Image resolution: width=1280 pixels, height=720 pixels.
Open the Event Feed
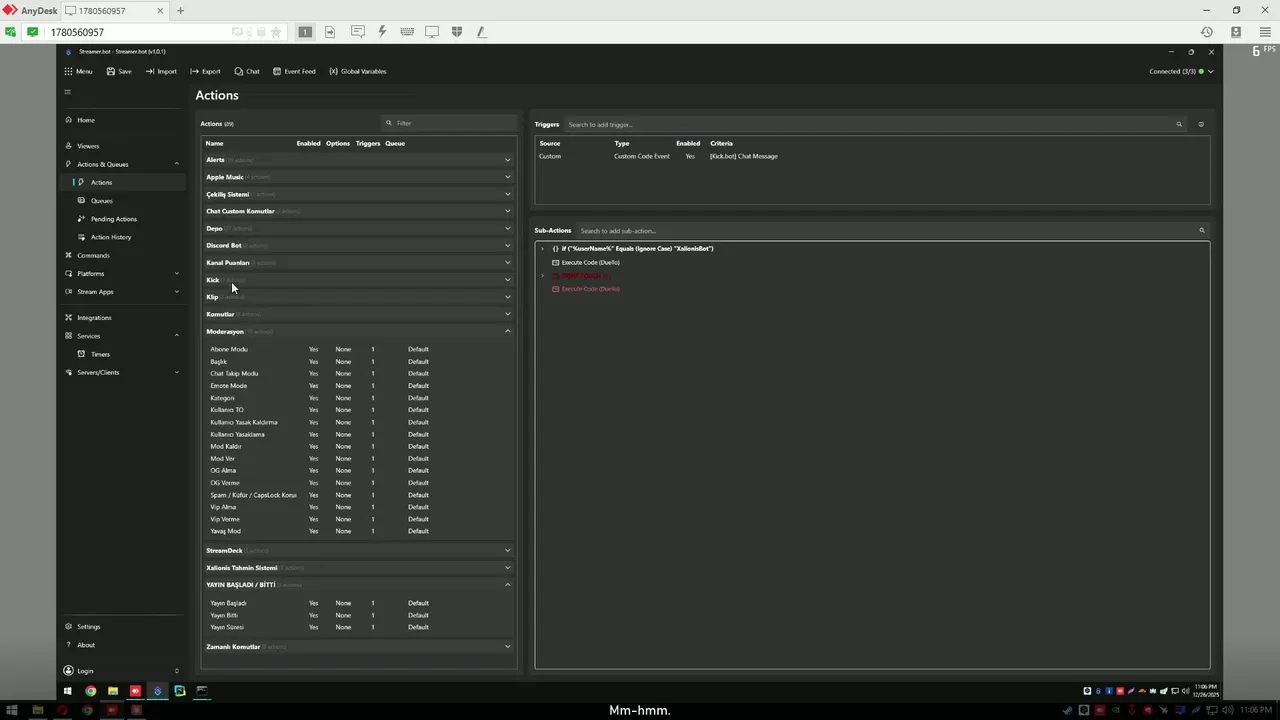tap(294, 71)
